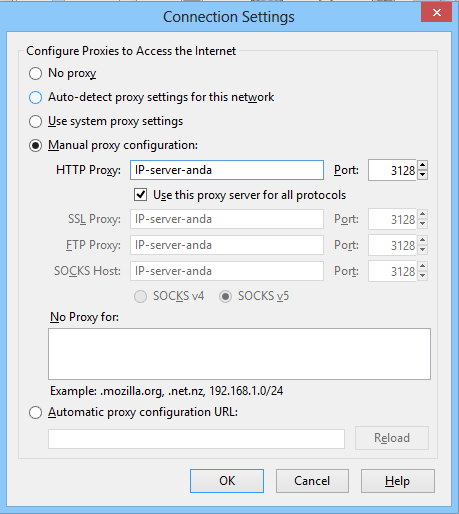The height and width of the screenshot is (514, 459).
Task: Decrease HTTP proxy port with down arrow
Action: 423,175
